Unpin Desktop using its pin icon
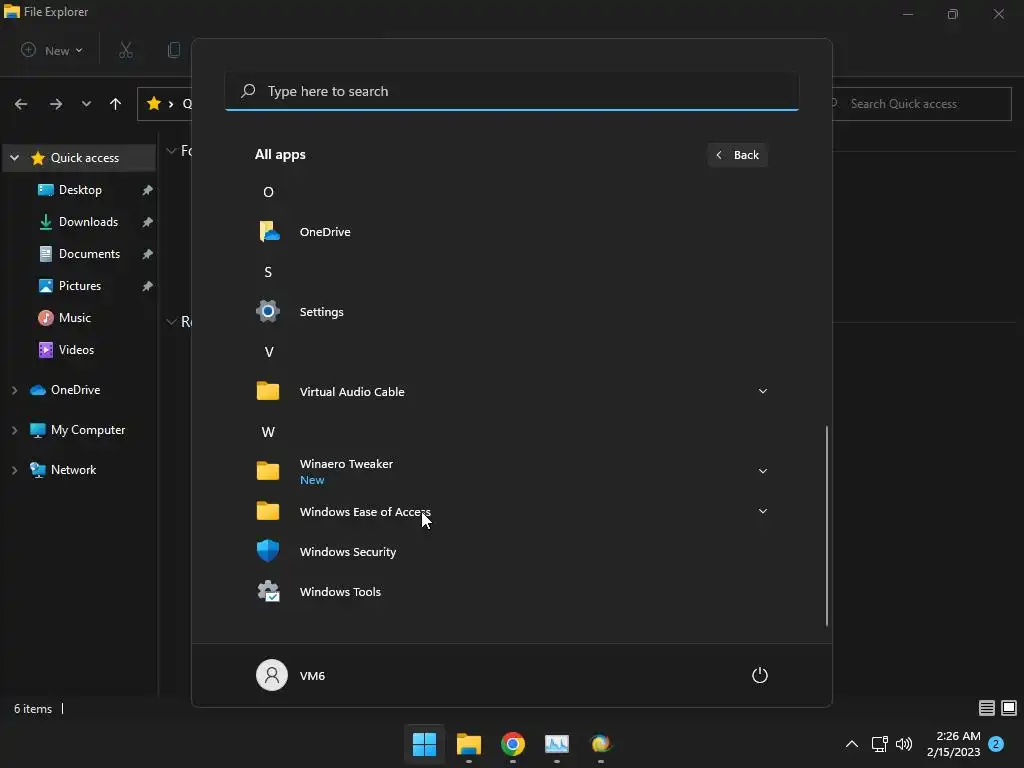This screenshot has height=768, width=1024. 148,190
